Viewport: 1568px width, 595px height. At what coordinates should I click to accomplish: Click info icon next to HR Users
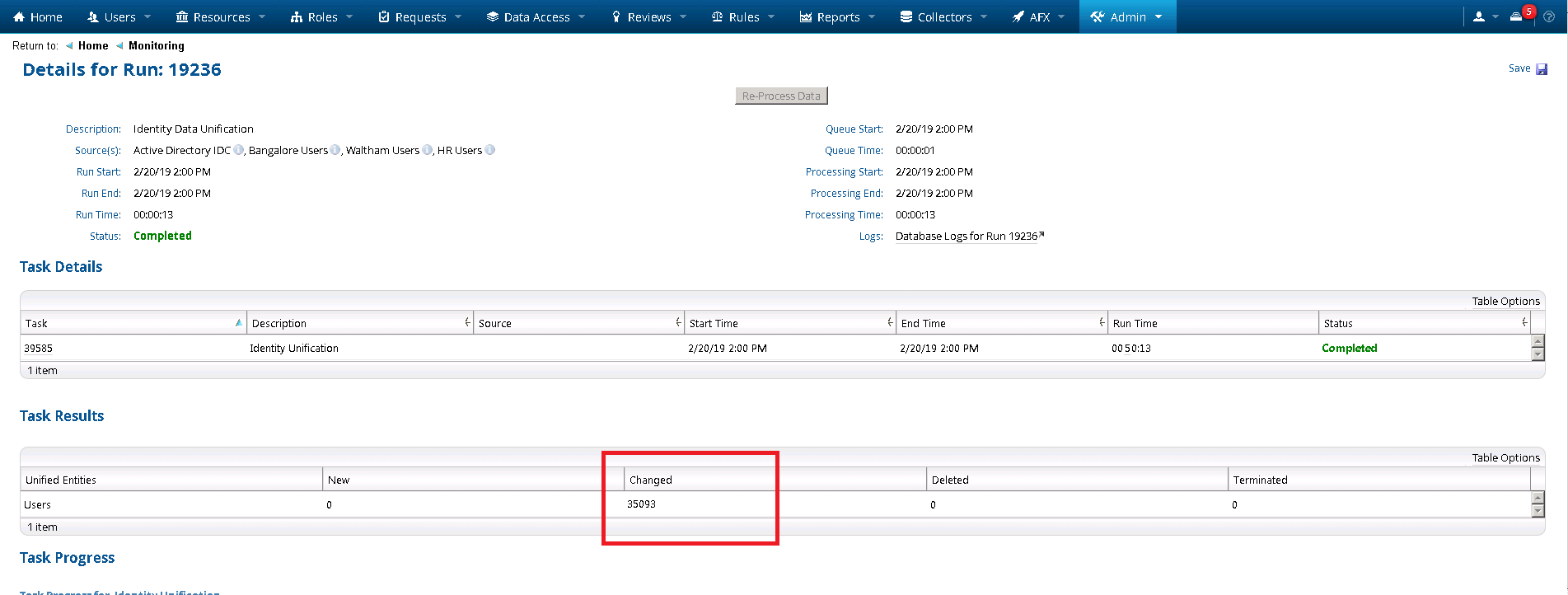coord(489,150)
